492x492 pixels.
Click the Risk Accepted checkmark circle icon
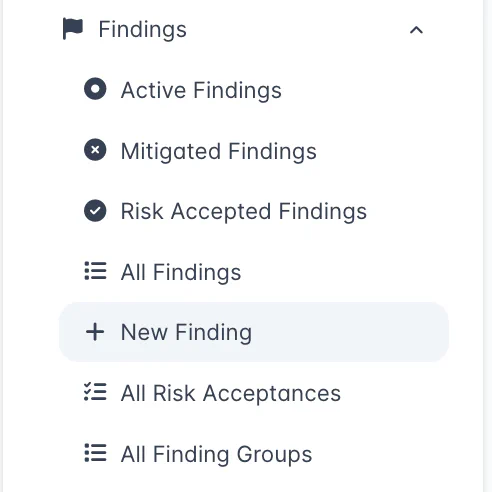coord(95,211)
